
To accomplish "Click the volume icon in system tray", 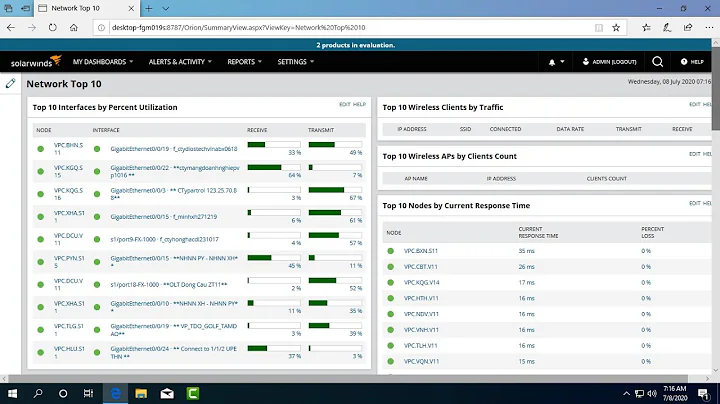I will click(652, 393).
